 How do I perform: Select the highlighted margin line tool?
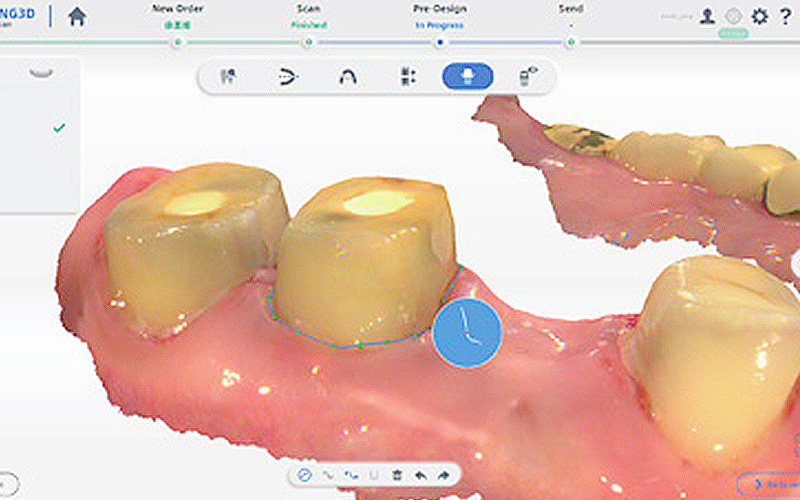click(467, 76)
